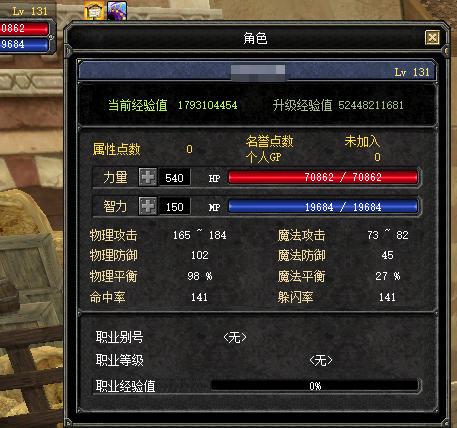Click the 名誉点数 label

click(x=269, y=141)
